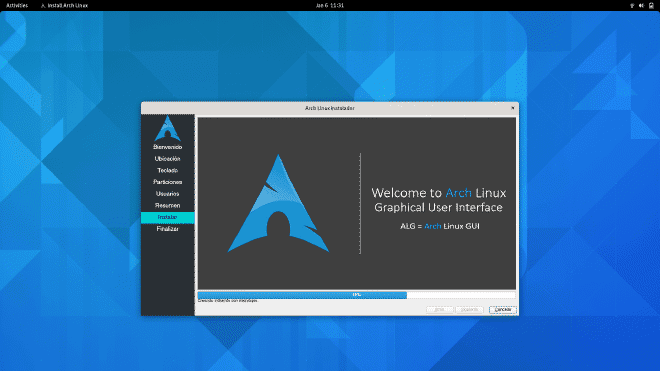Click the Install Arch Linux app icon in the top bar
The height and width of the screenshot is (371, 660).
pos(43,5)
